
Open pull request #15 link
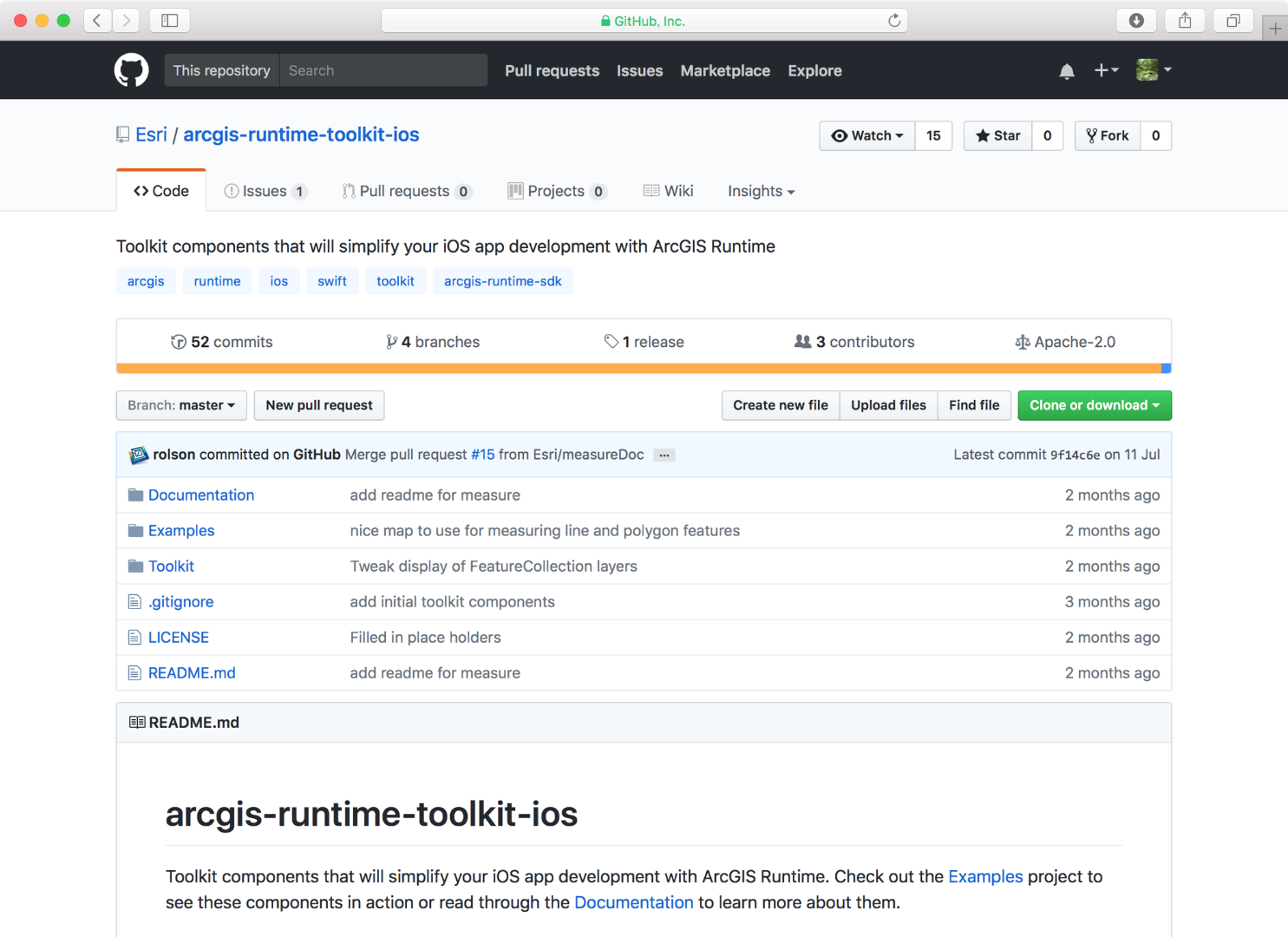483,455
